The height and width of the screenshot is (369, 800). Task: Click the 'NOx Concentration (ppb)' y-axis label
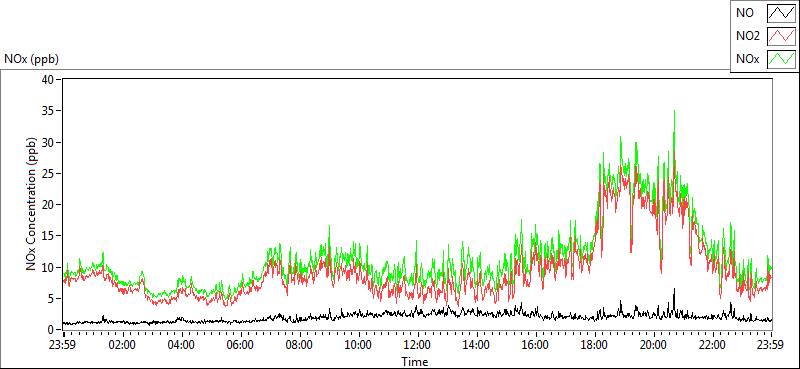(32, 203)
